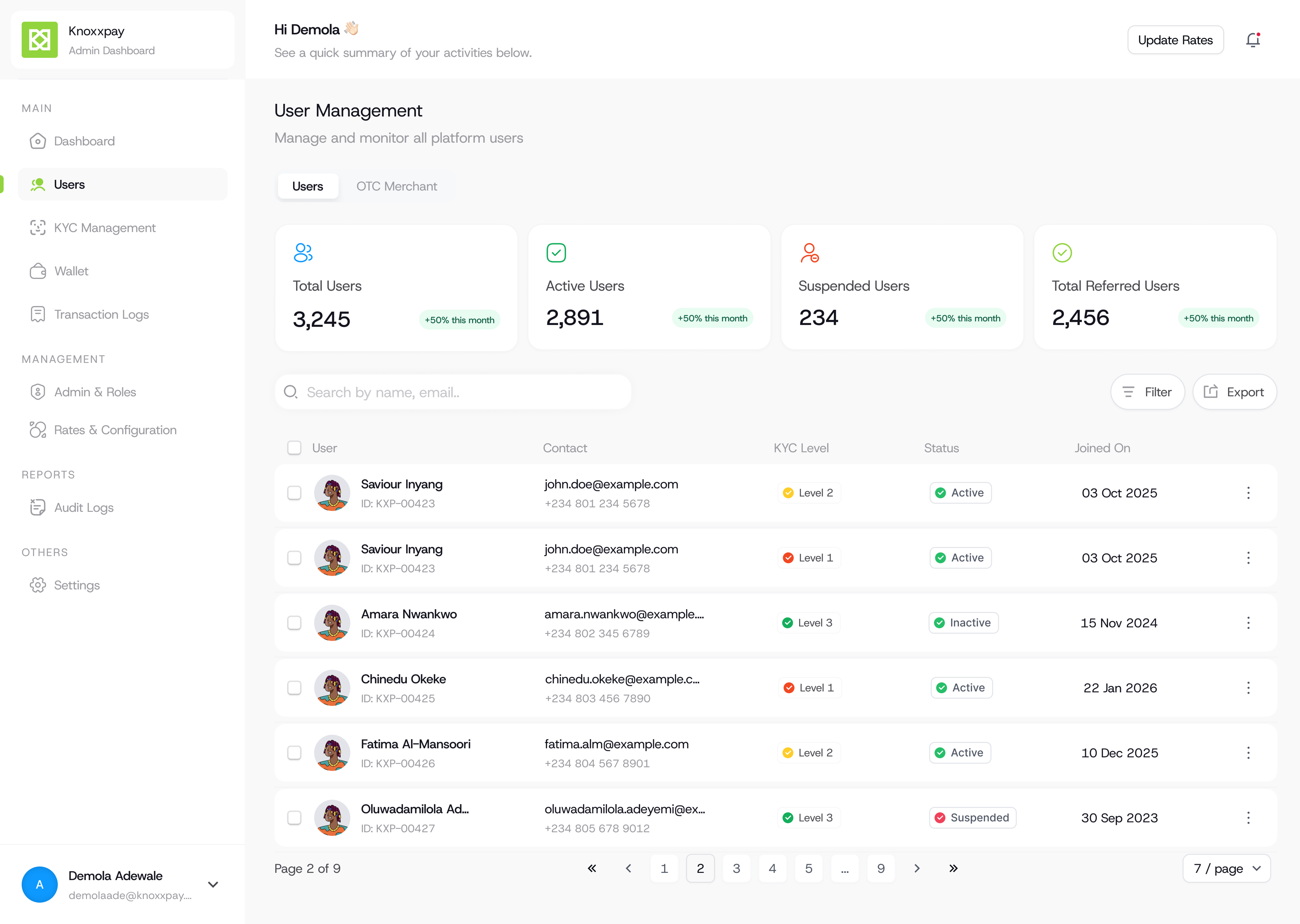
Task: Jump to the last page
Action: tap(954, 868)
